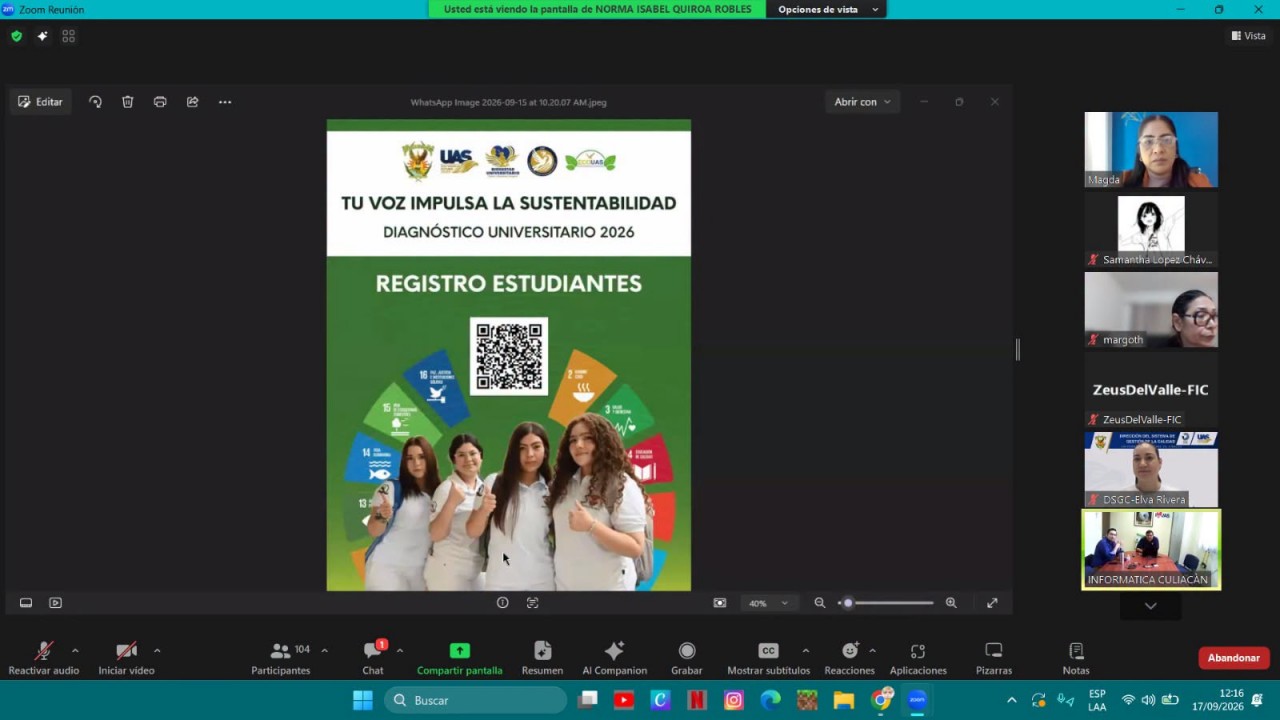Show hidden system tray icons
This screenshot has height=720, width=1280.
(x=1011, y=700)
